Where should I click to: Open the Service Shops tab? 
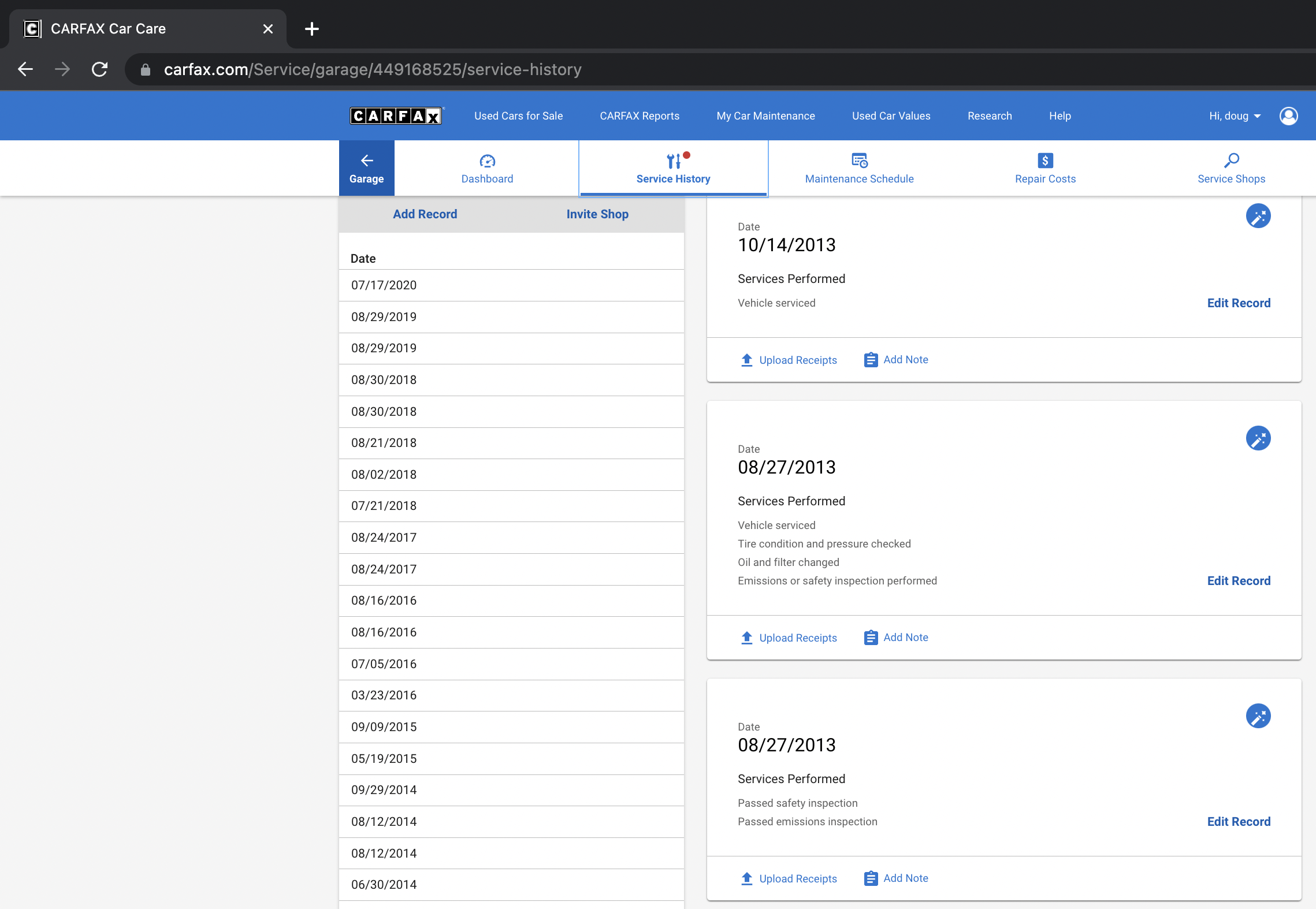[1232, 168]
